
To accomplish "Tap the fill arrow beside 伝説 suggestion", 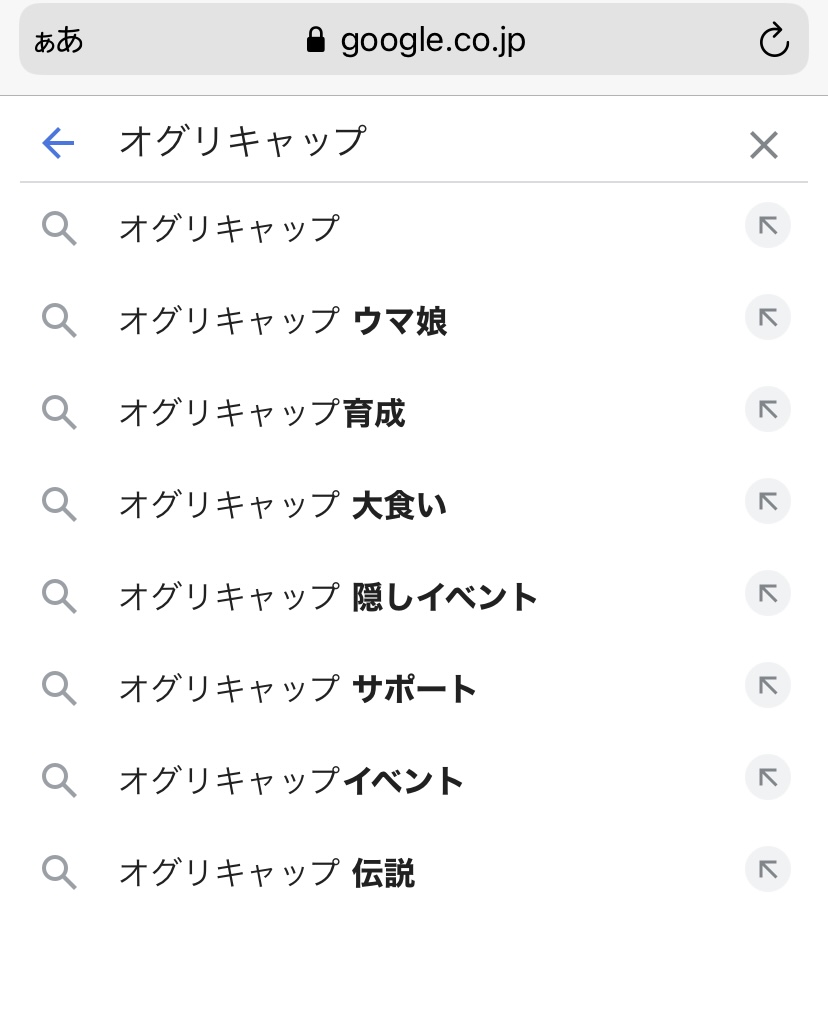I will pyautogui.click(x=767, y=870).
